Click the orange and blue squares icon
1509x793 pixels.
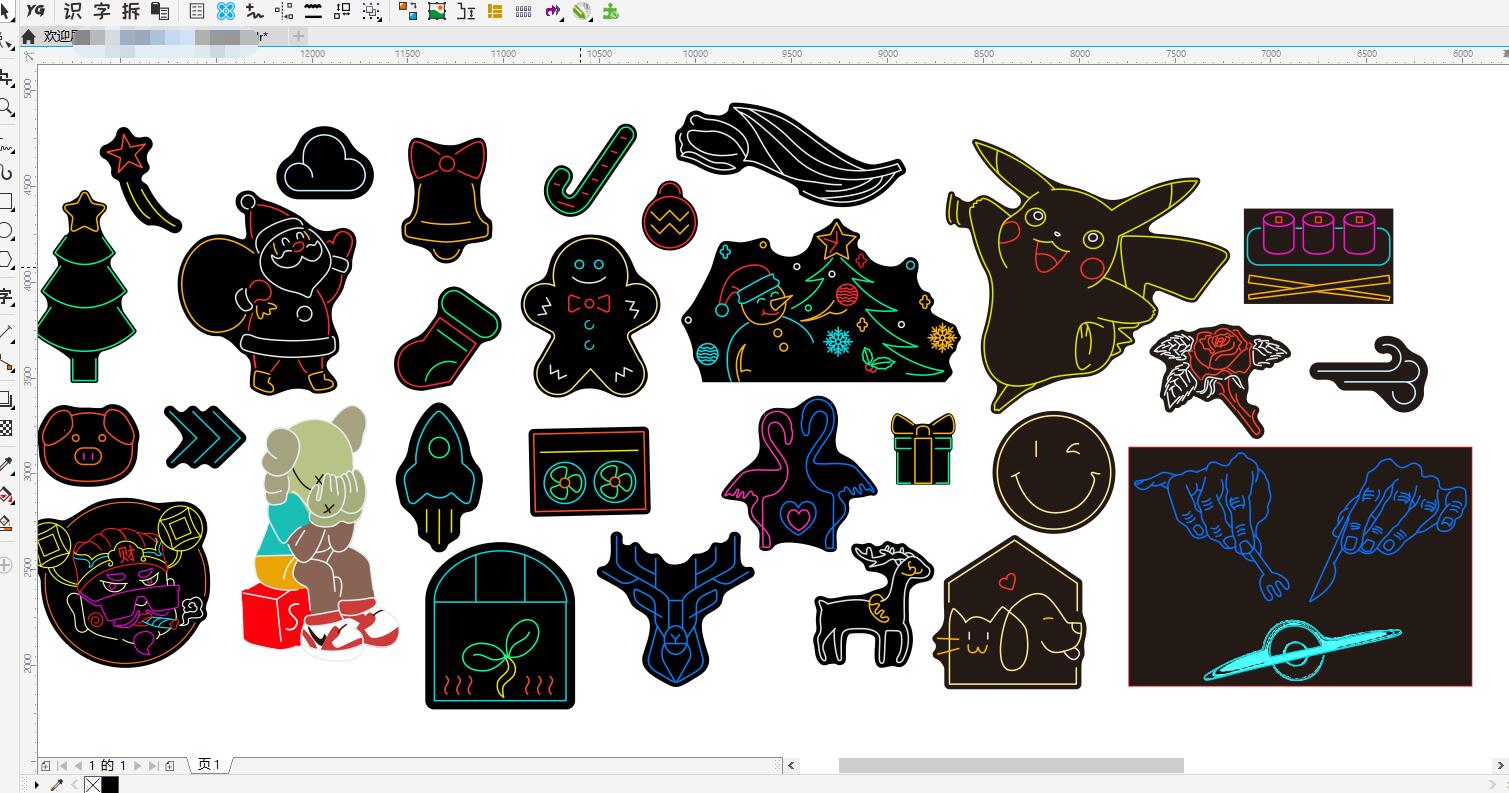(x=408, y=11)
